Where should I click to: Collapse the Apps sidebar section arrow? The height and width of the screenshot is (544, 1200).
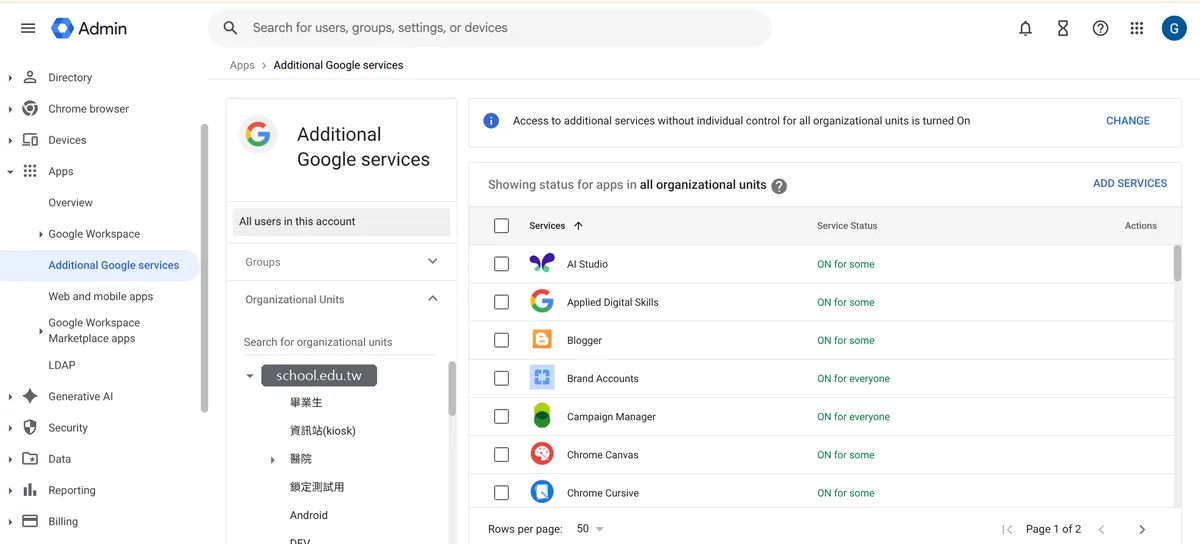pos(10,171)
